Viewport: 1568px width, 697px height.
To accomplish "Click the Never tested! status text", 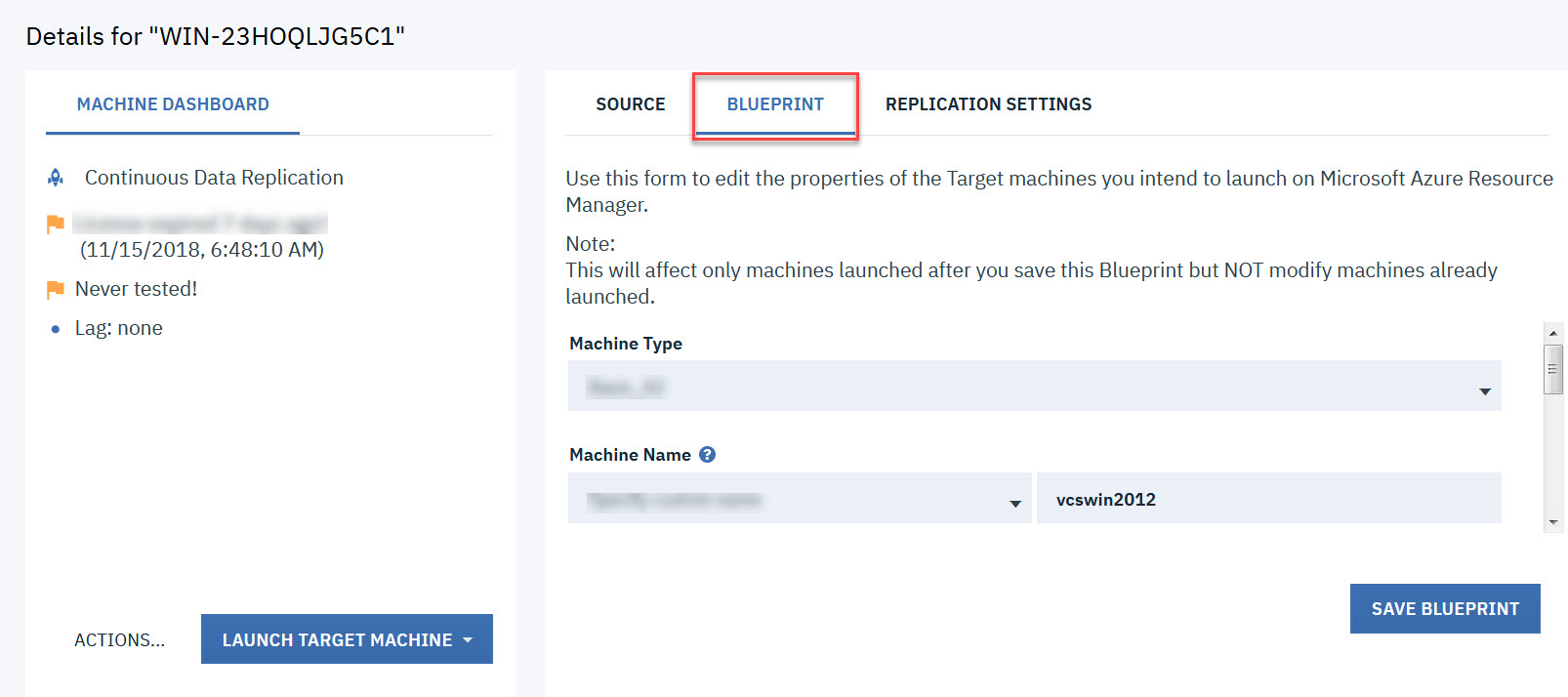I will 136,289.
